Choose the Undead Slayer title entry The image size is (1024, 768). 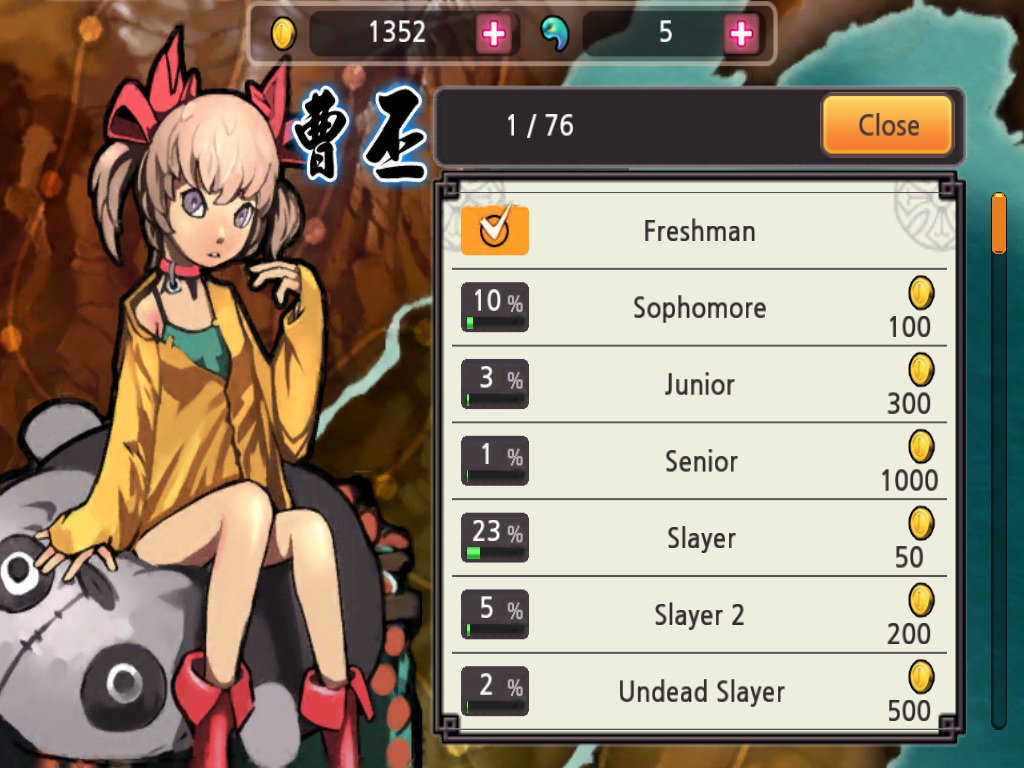(699, 692)
